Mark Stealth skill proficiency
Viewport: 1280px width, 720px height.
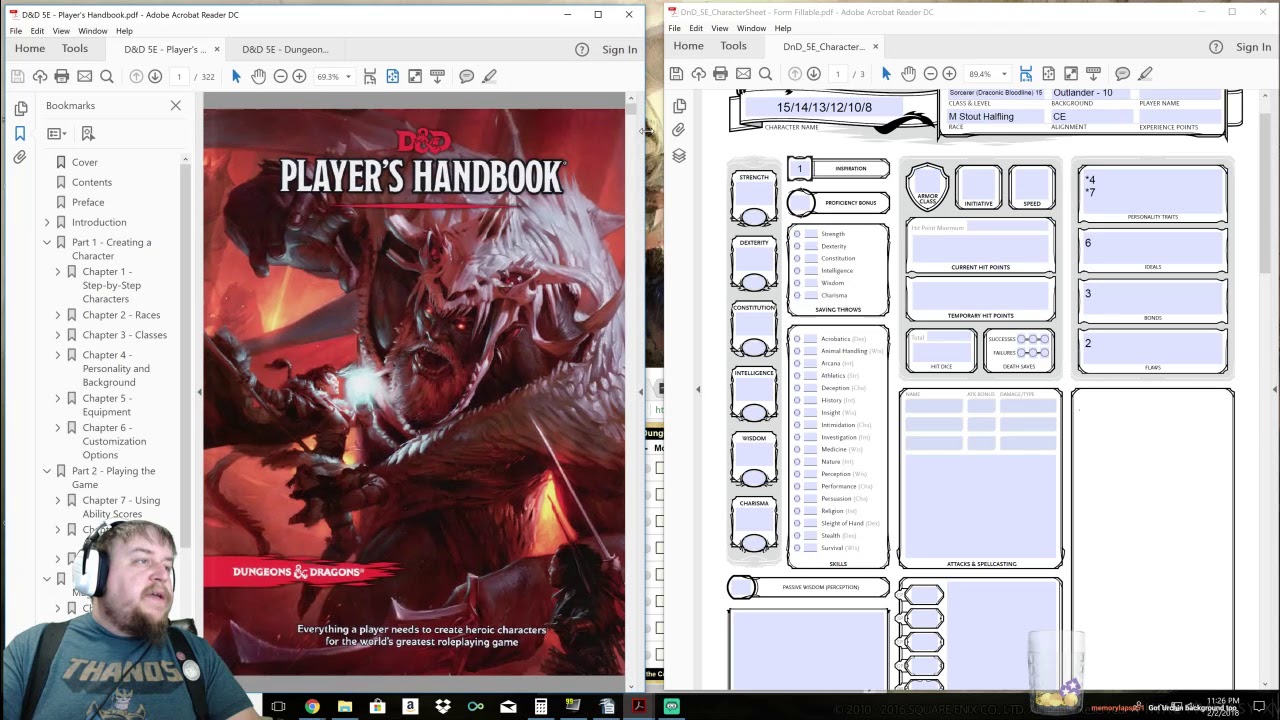point(797,536)
